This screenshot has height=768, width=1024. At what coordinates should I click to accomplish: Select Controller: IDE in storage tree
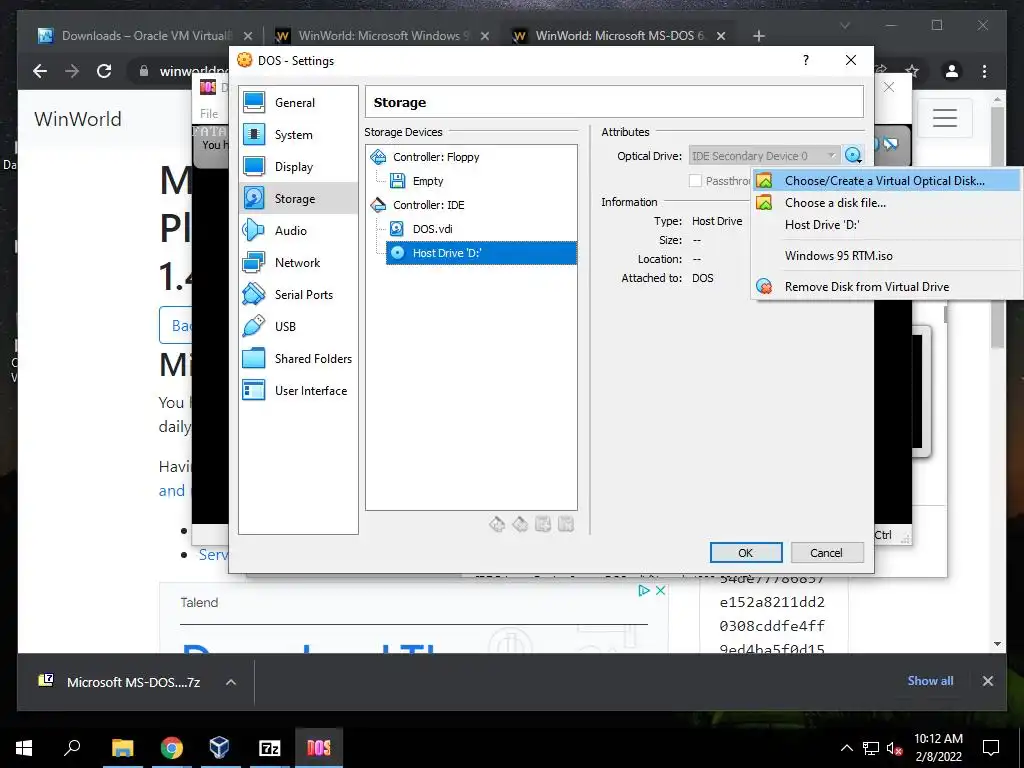428,205
